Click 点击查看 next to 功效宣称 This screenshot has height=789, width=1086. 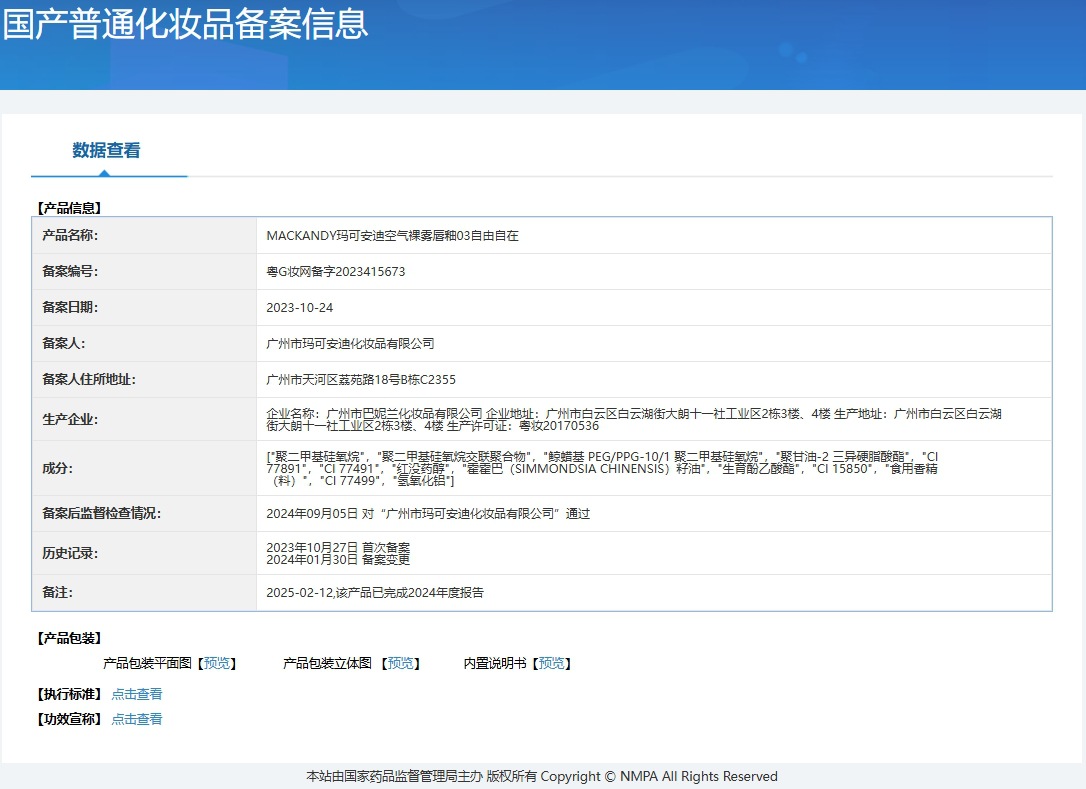coord(137,718)
